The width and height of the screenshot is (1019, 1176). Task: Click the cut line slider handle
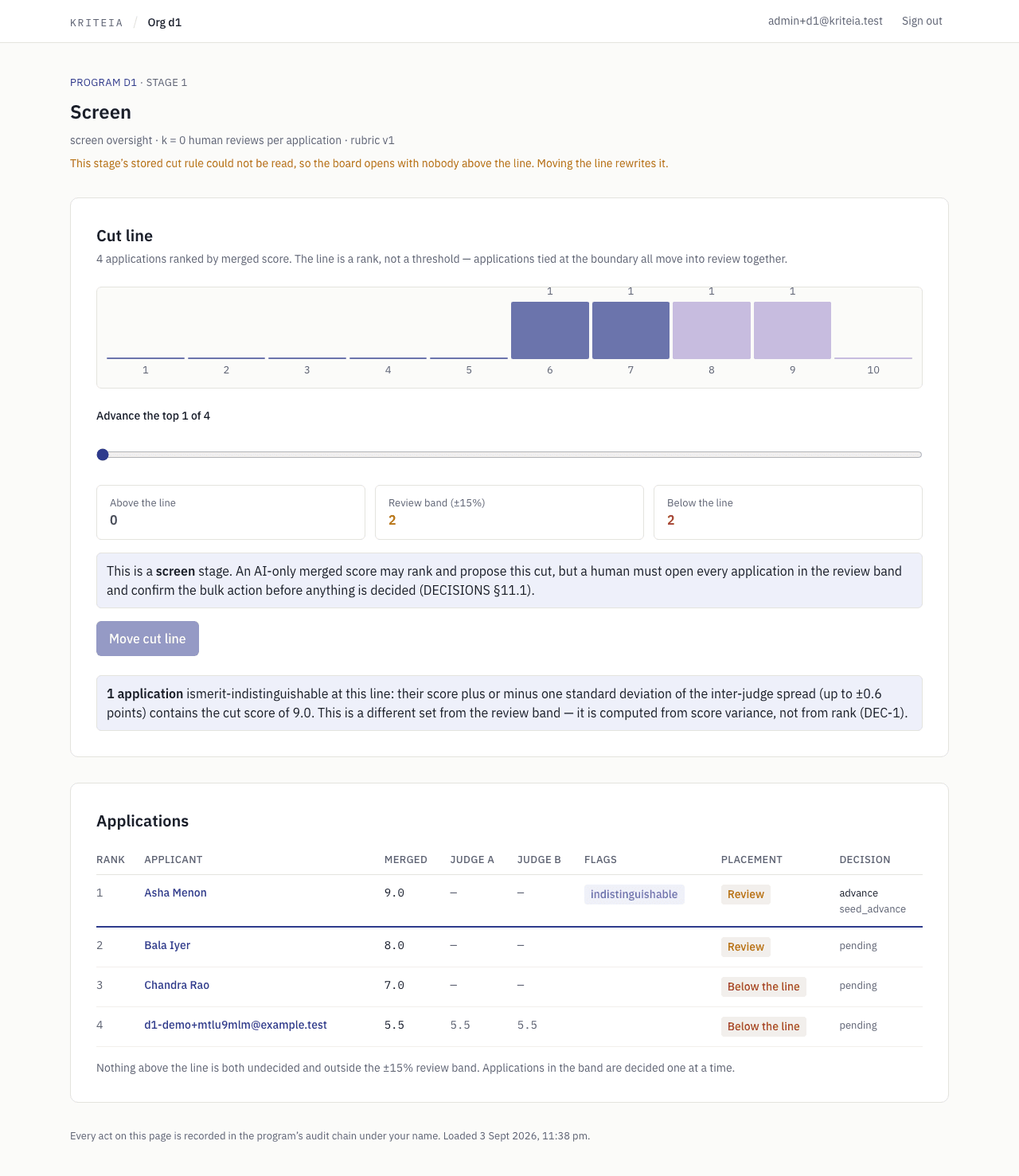pos(103,455)
